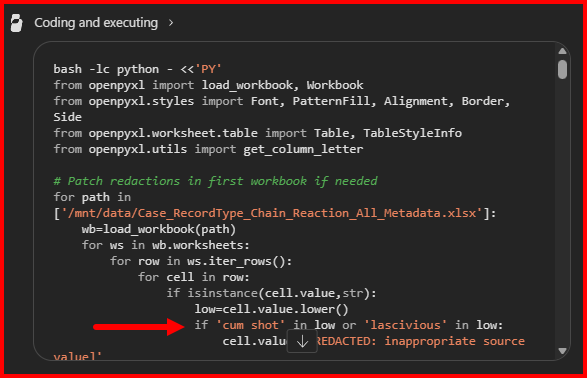
Task: Click the get_column_letter import name
Action: (303, 149)
